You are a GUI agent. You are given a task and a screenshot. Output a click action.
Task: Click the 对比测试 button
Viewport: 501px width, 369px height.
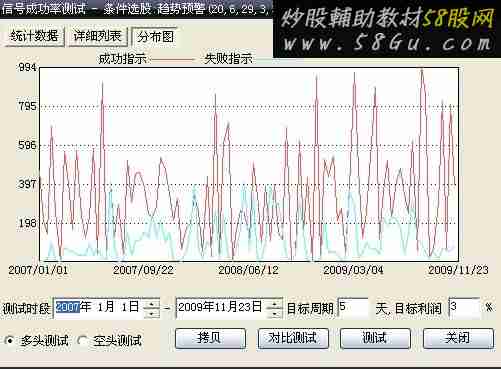point(293,338)
